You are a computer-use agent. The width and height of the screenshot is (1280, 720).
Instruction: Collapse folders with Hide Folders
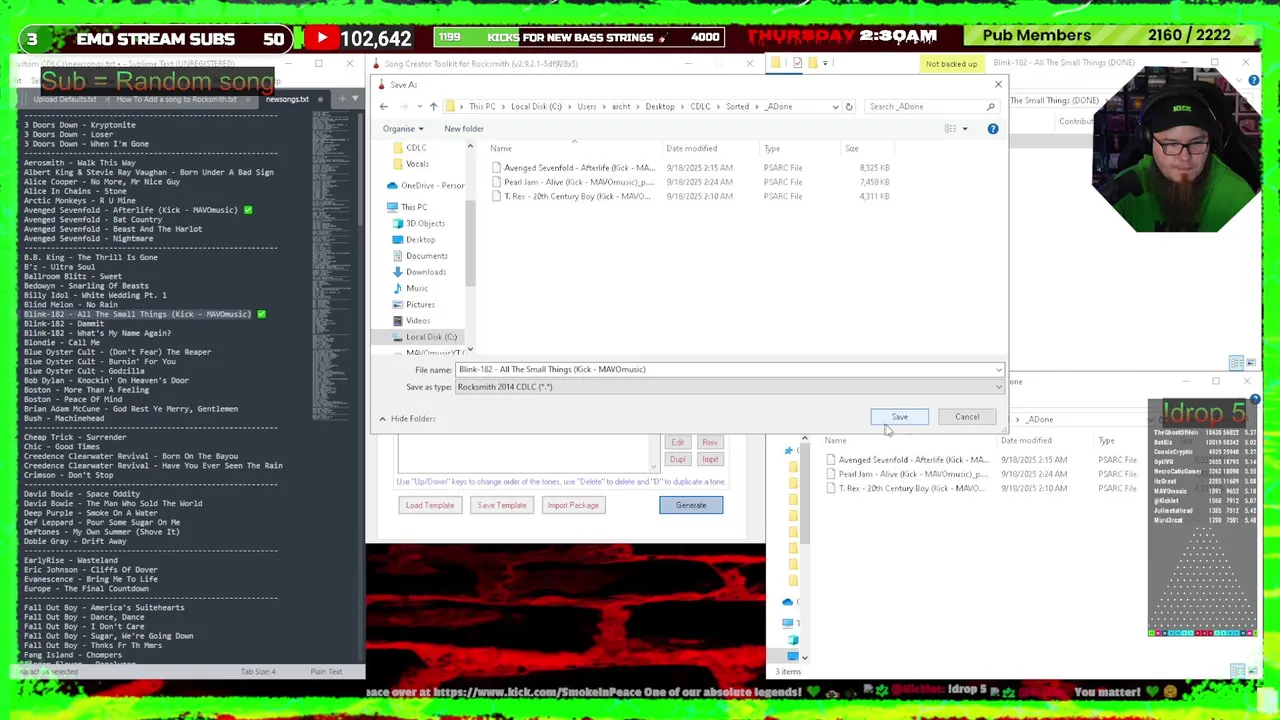407,418
